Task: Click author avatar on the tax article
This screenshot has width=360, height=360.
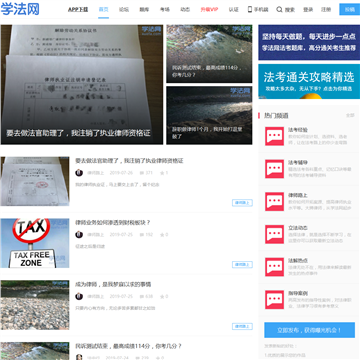Action: pyautogui.click(x=79, y=235)
